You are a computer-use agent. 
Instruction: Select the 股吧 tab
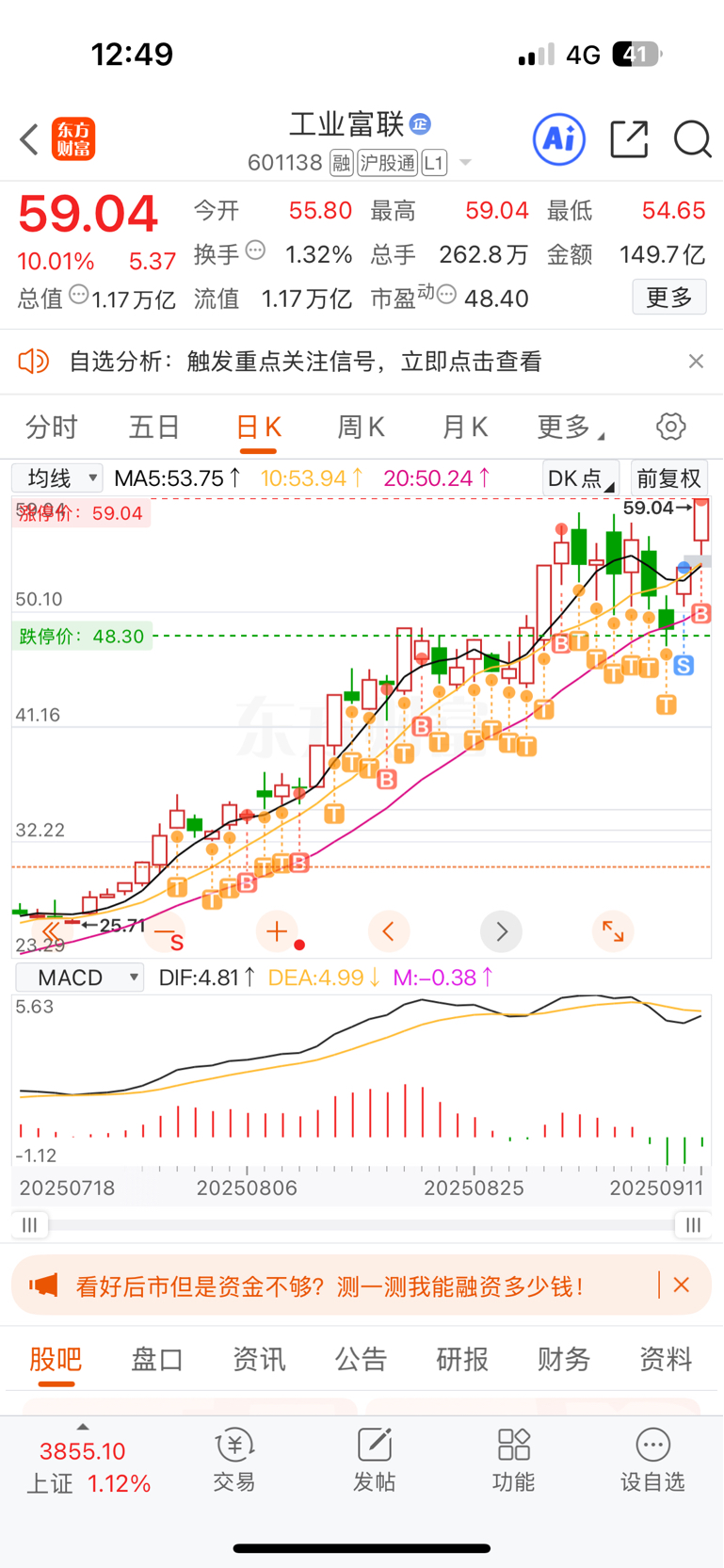pos(56,1359)
